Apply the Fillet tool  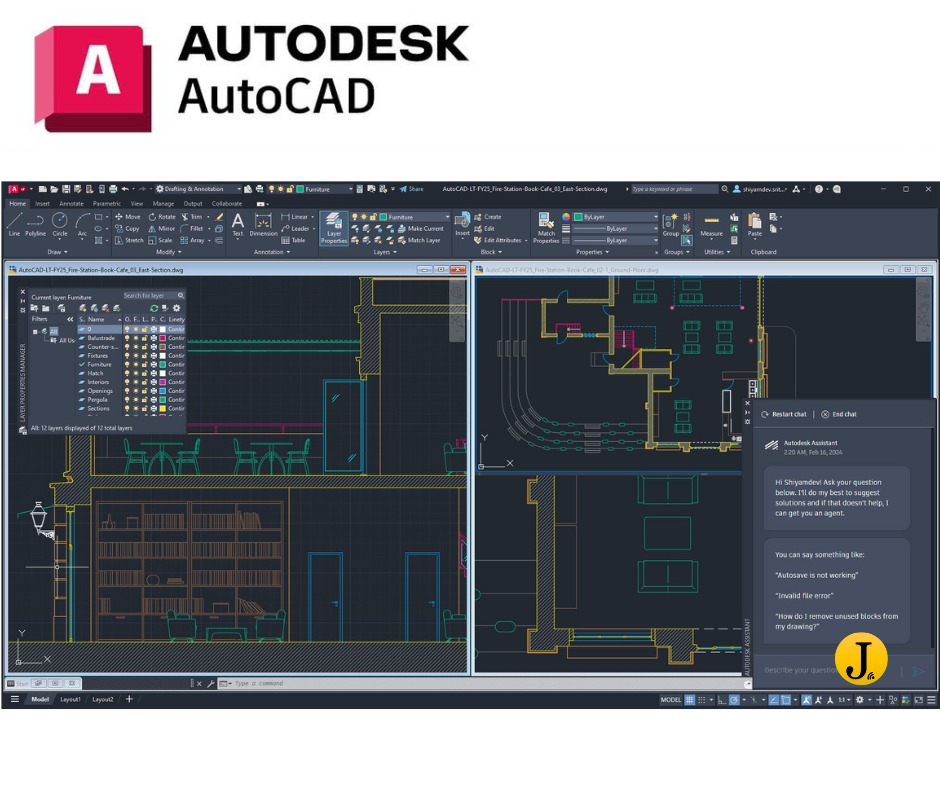point(192,228)
